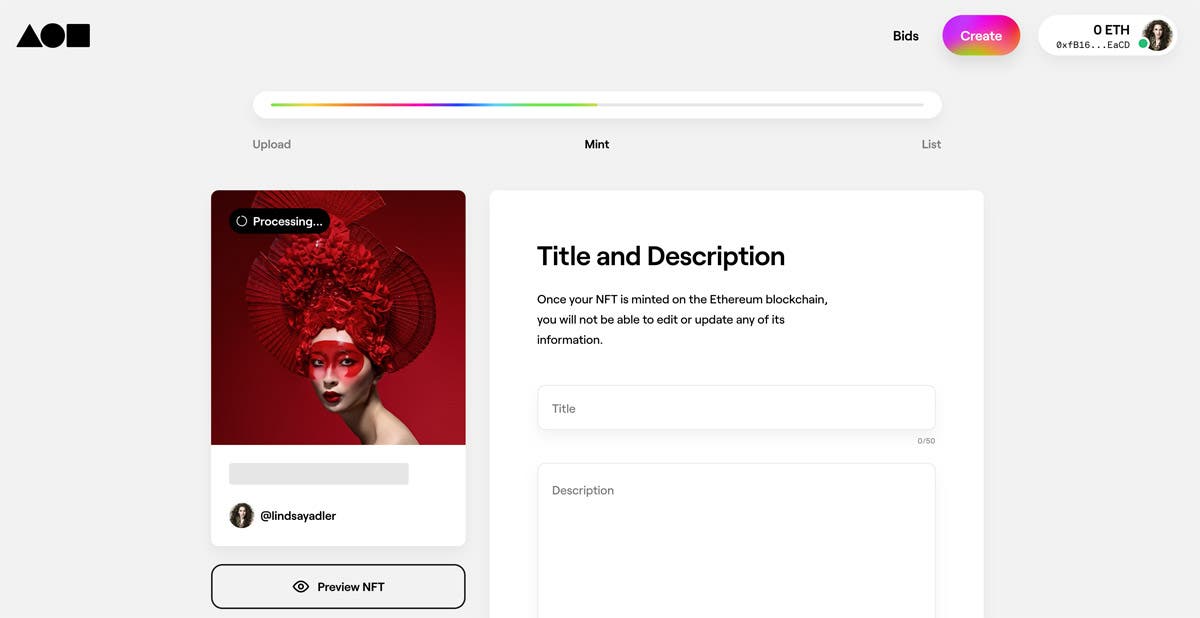Select the List step label

pyautogui.click(x=931, y=144)
